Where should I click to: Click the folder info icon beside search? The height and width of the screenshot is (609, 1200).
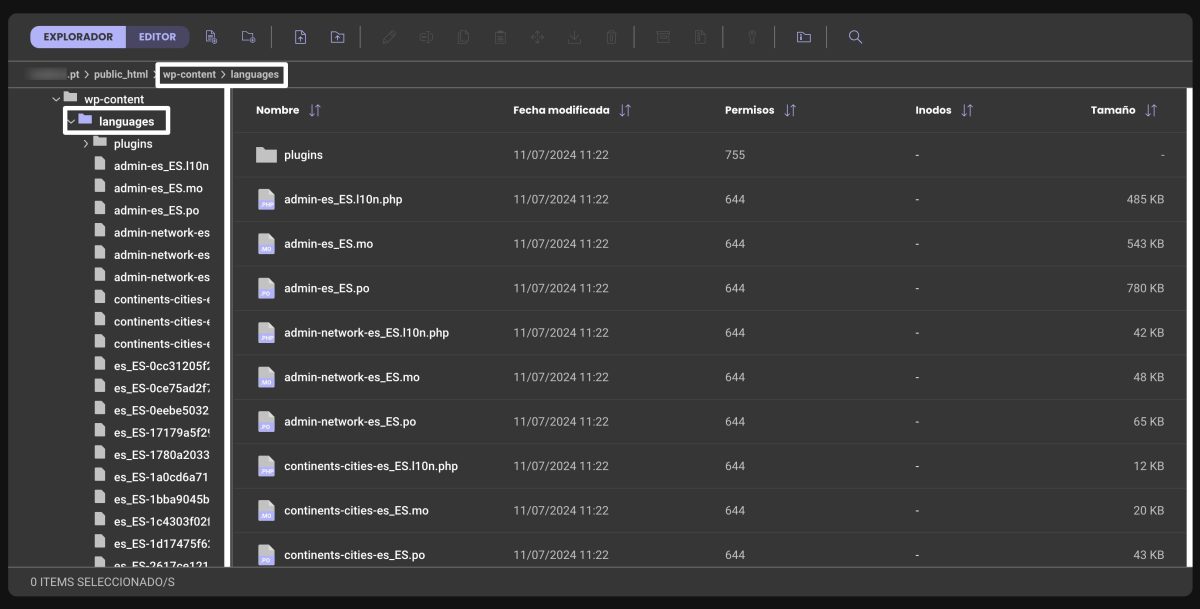(803, 37)
